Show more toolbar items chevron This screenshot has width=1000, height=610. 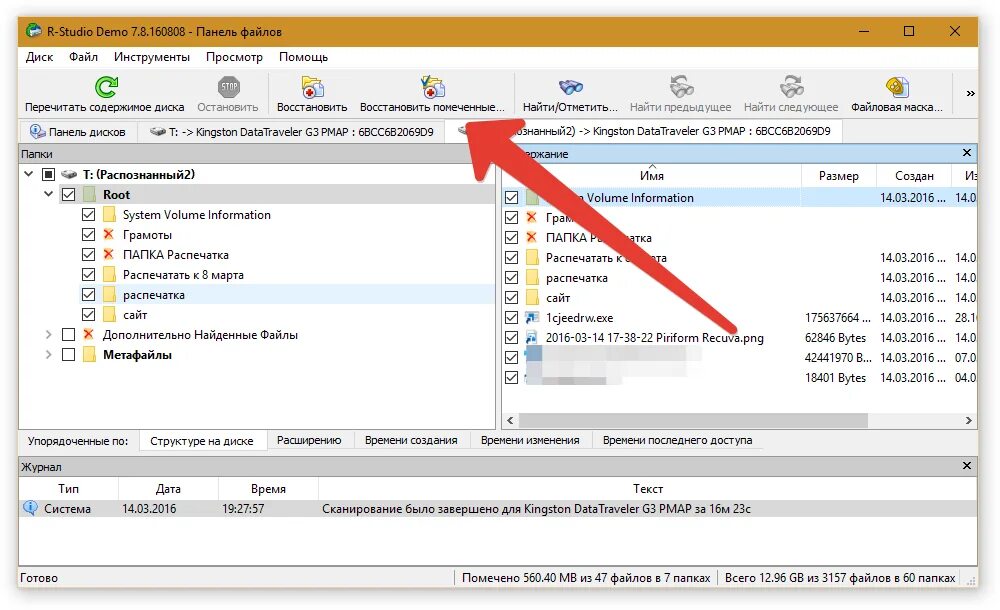tap(970, 94)
